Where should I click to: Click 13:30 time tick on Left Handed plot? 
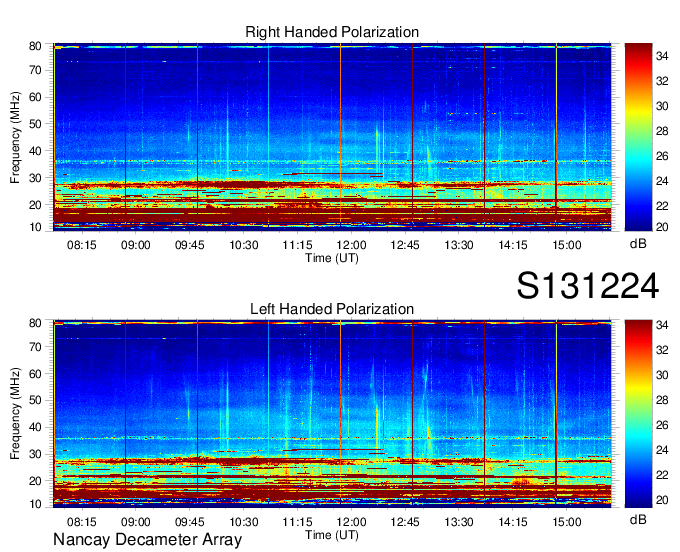(459, 522)
